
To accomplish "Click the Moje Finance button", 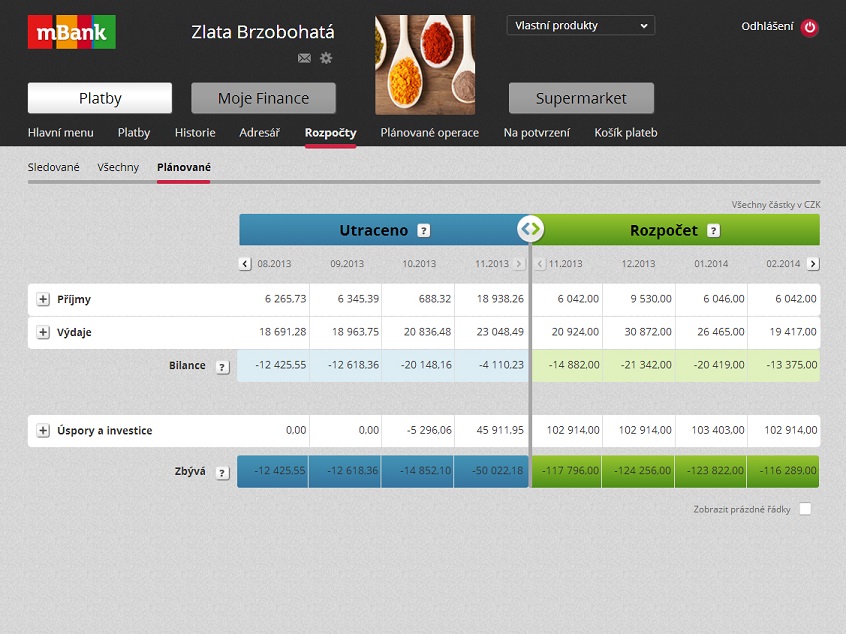I will [263, 98].
